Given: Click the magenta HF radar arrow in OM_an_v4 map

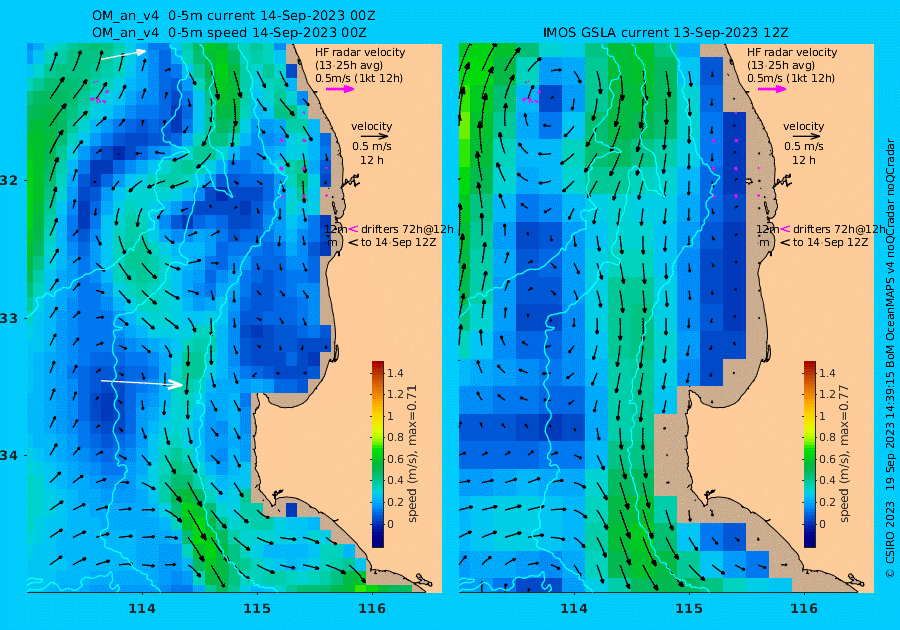Looking at the screenshot, I should tap(340, 89).
